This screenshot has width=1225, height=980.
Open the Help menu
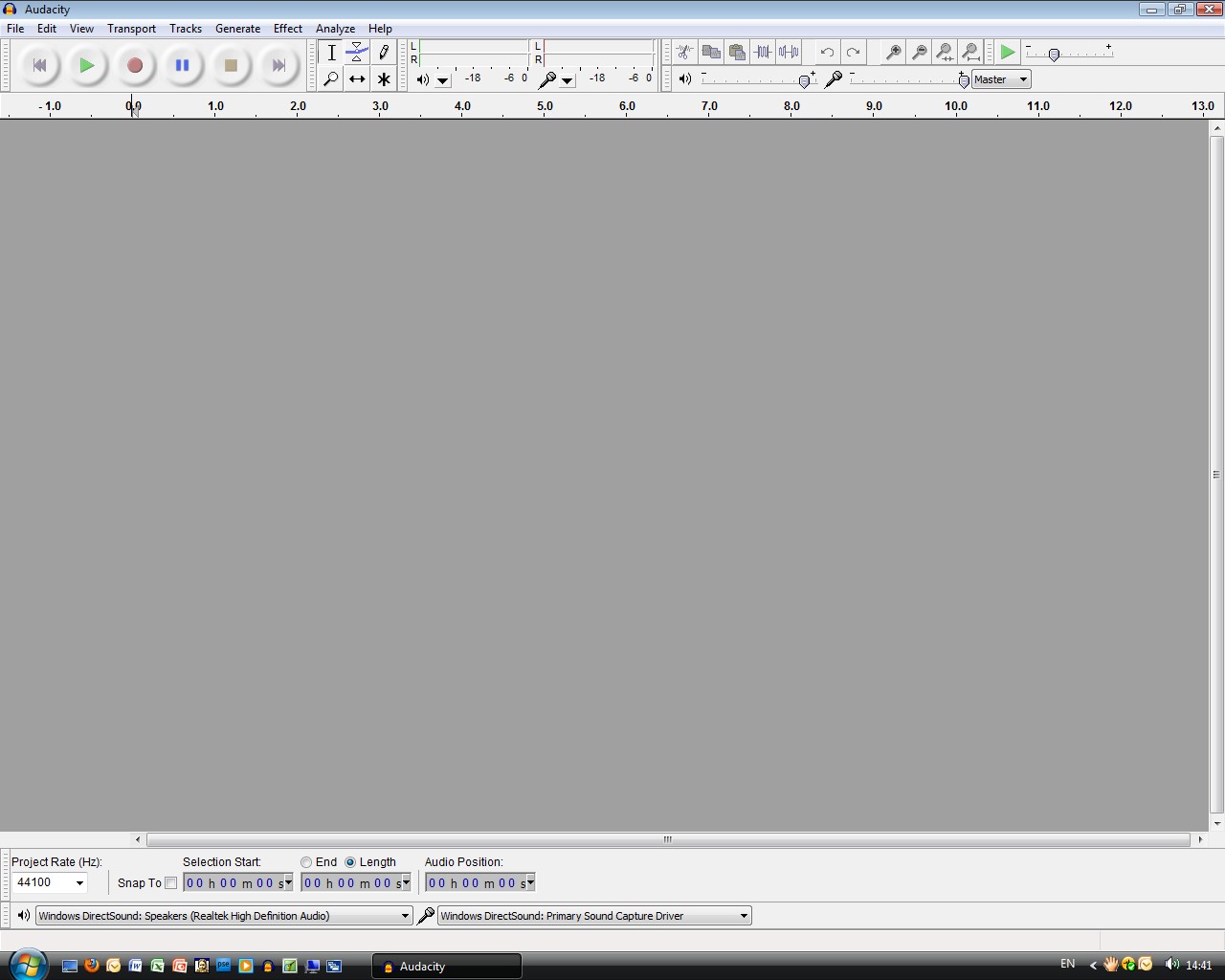[x=380, y=29]
